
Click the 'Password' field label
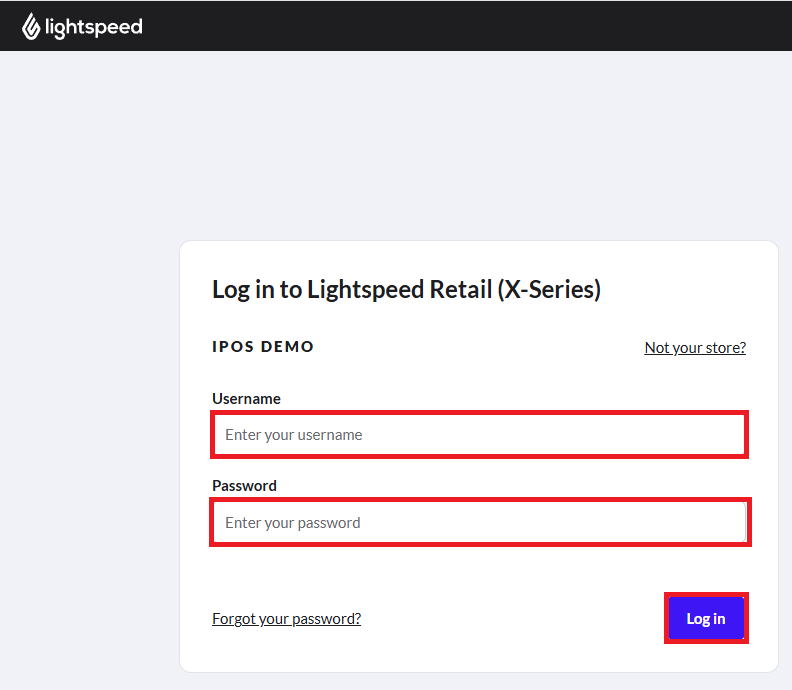point(244,486)
